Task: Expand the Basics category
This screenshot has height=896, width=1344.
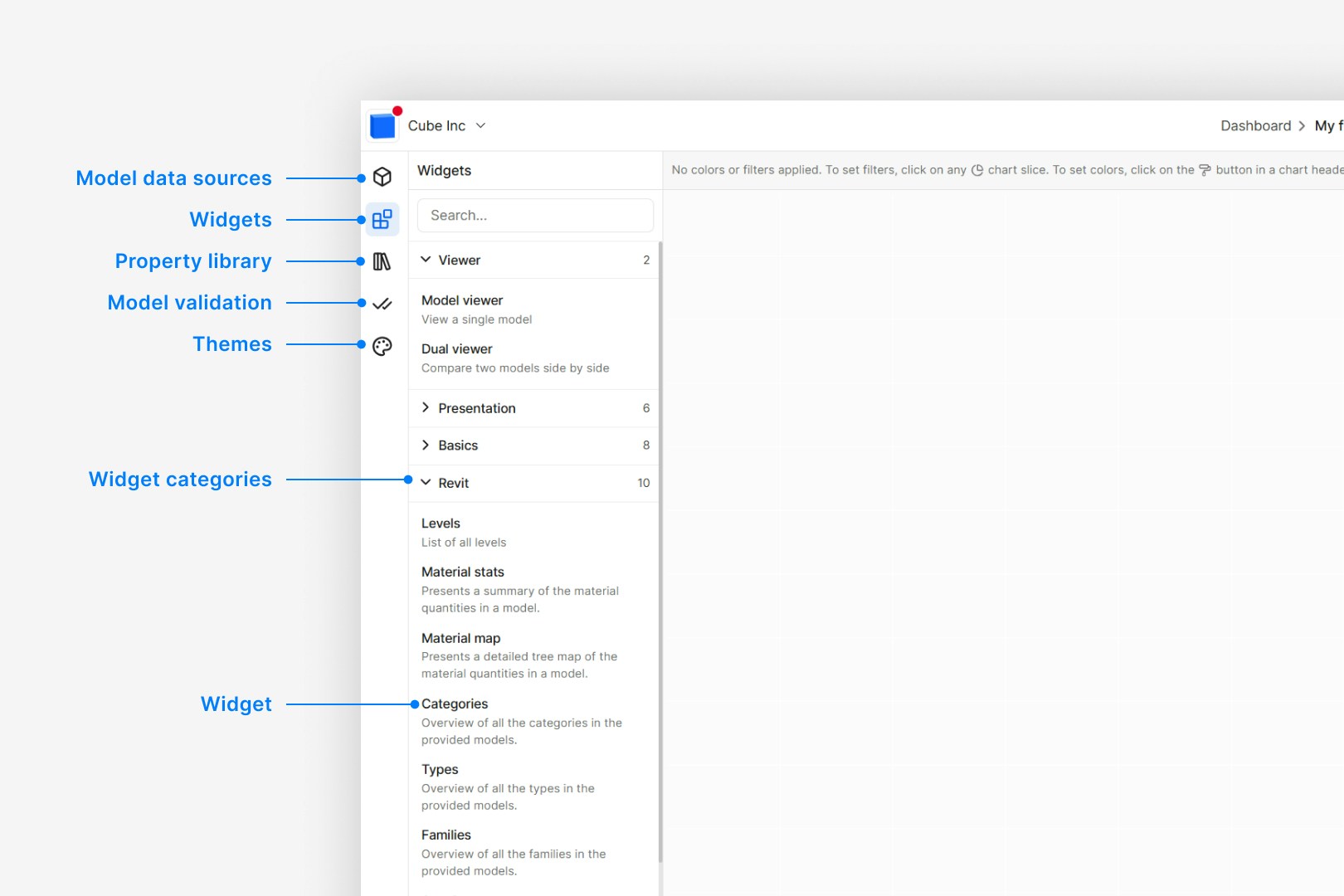Action: [535, 446]
